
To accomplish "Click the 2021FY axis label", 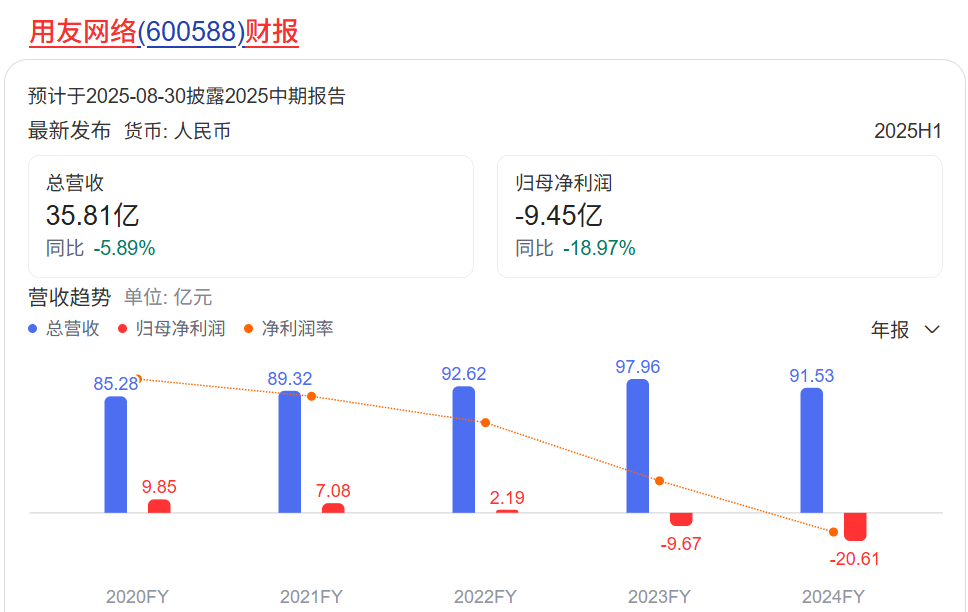I will click(x=311, y=597).
